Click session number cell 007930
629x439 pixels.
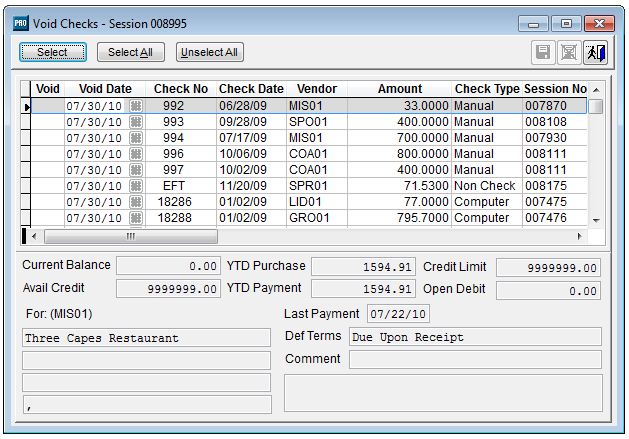coord(555,138)
